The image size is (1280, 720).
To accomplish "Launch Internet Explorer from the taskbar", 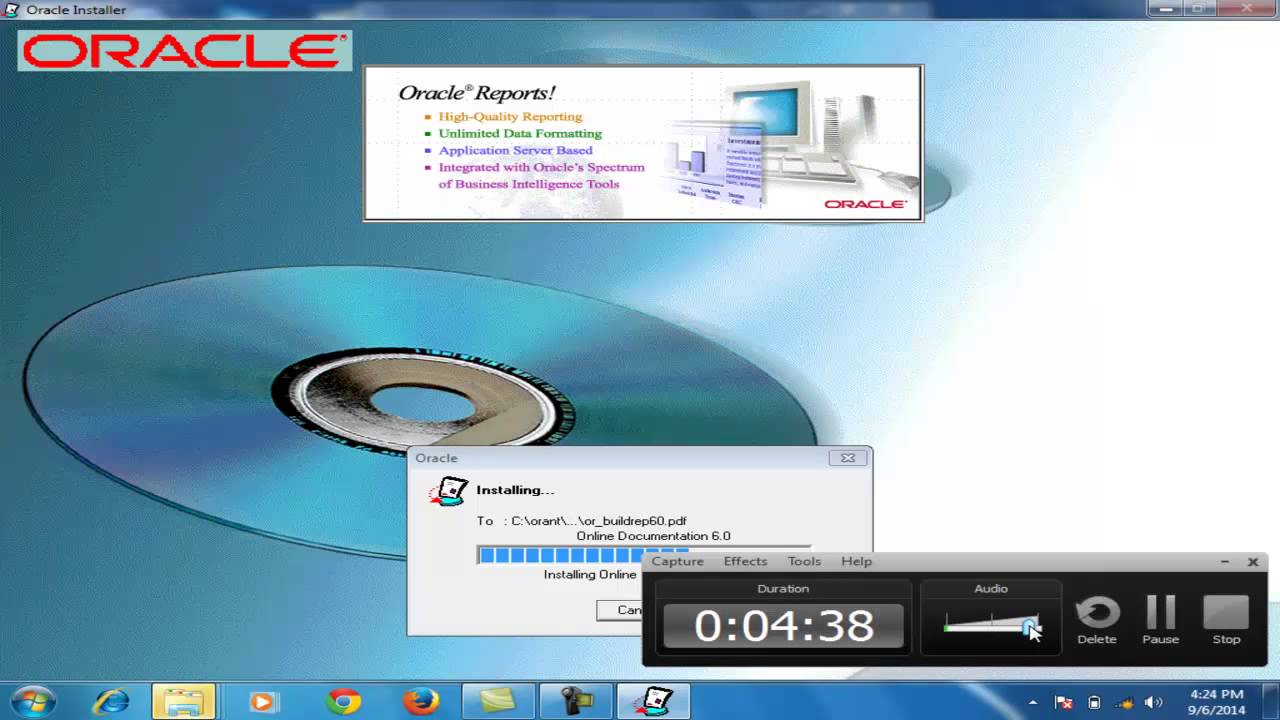I will click(111, 702).
